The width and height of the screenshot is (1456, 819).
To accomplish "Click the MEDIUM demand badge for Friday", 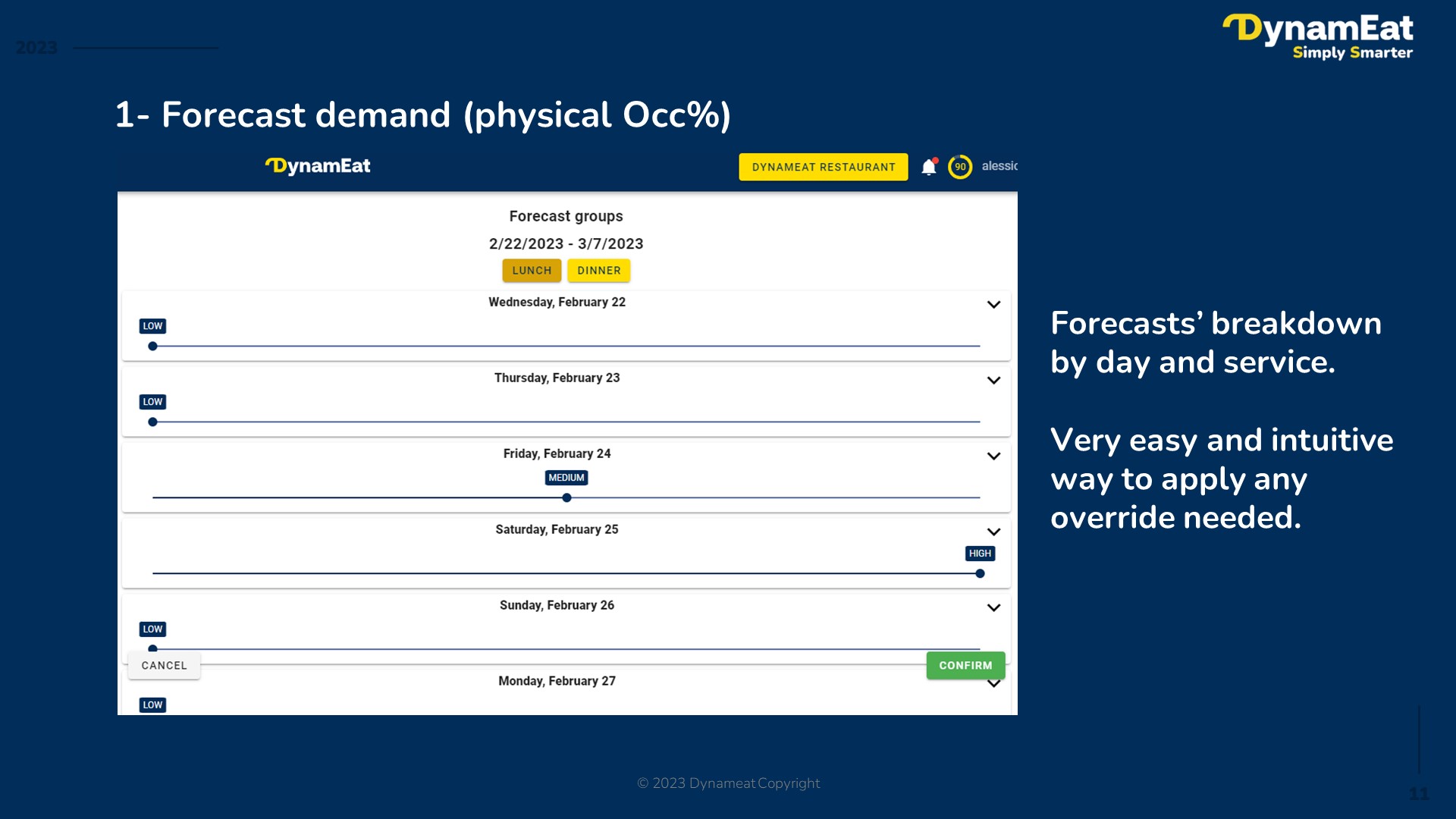I will [x=564, y=477].
